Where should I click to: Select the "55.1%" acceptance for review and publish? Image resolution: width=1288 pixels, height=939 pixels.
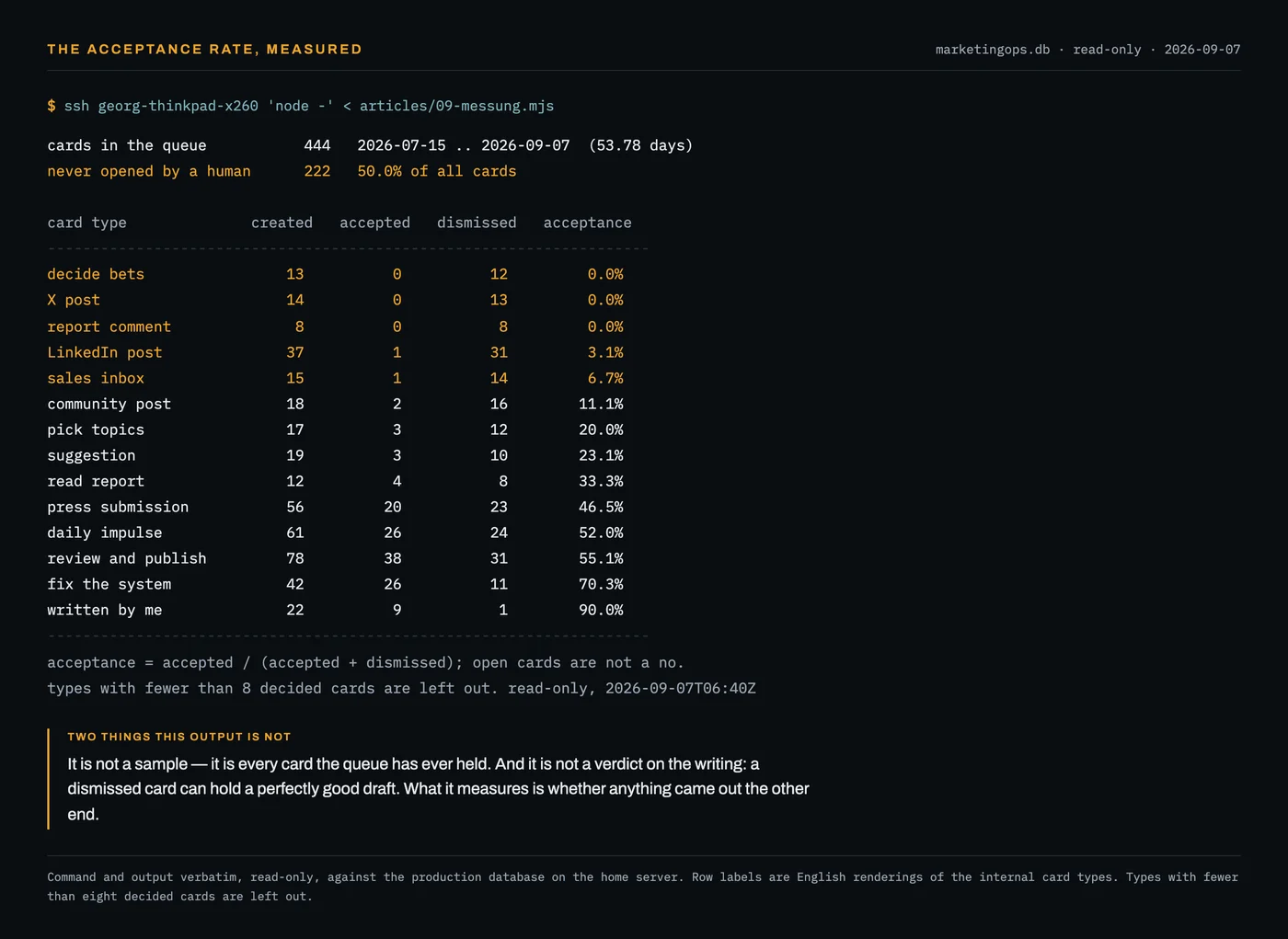click(601, 558)
